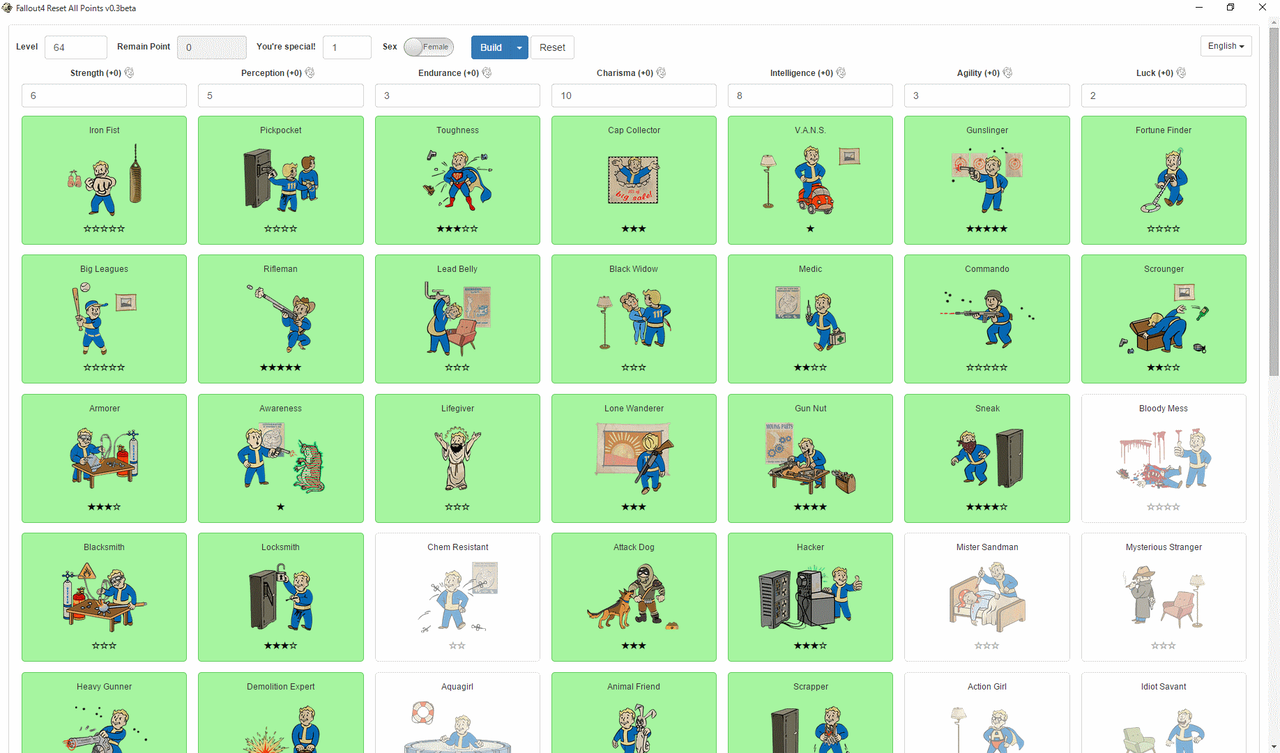Screen dimensions: 1280x753
Task: Click the Luck value field
Action: coord(1164,95)
